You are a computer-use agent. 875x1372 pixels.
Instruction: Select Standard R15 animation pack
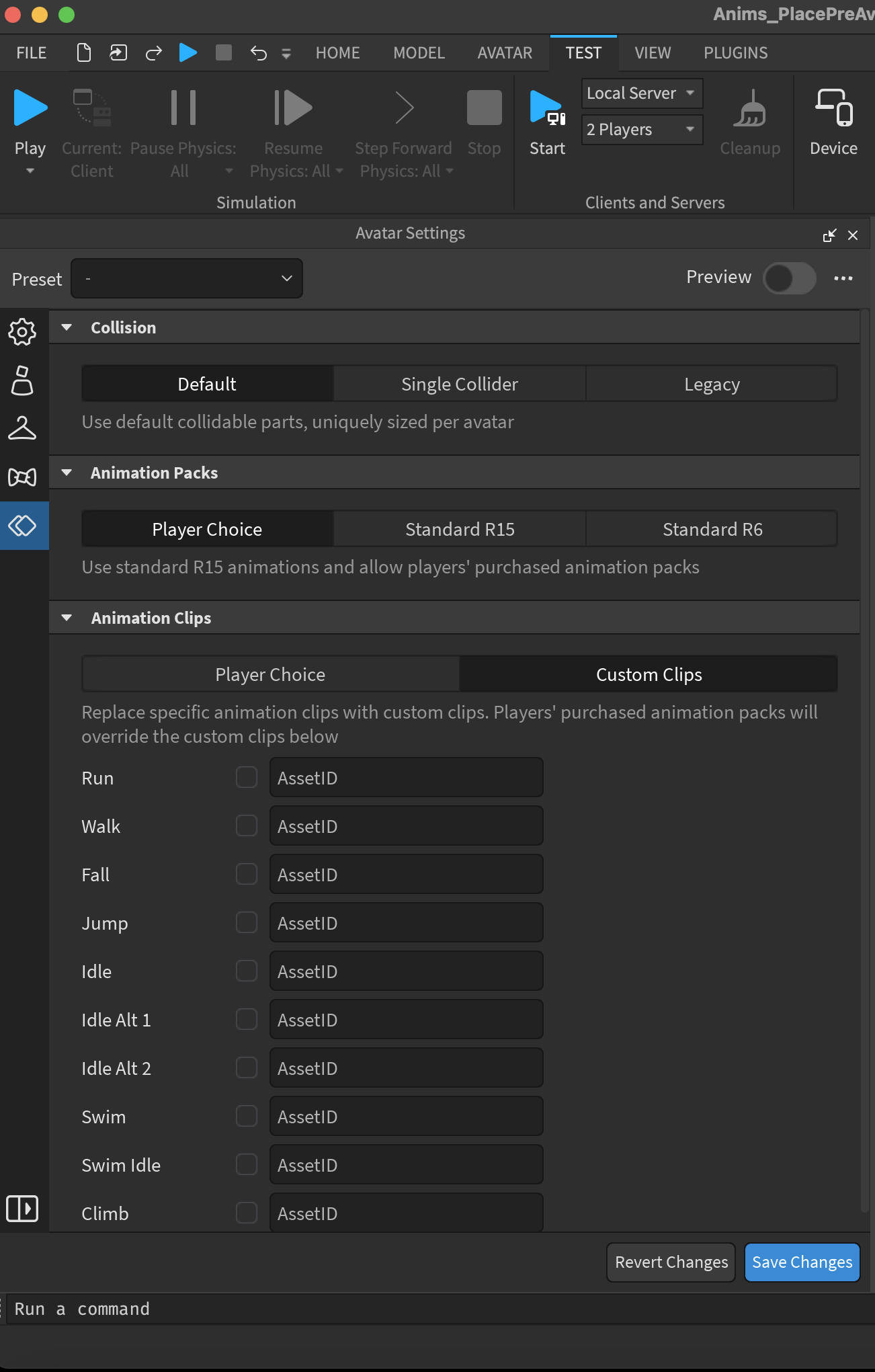[x=460, y=529]
